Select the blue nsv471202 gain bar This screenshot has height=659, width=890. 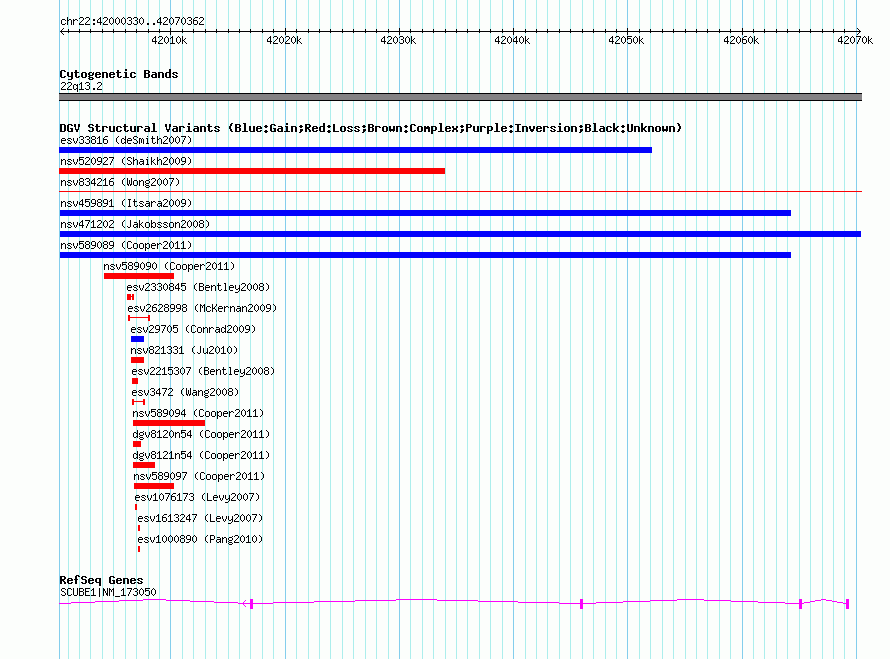[460, 234]
